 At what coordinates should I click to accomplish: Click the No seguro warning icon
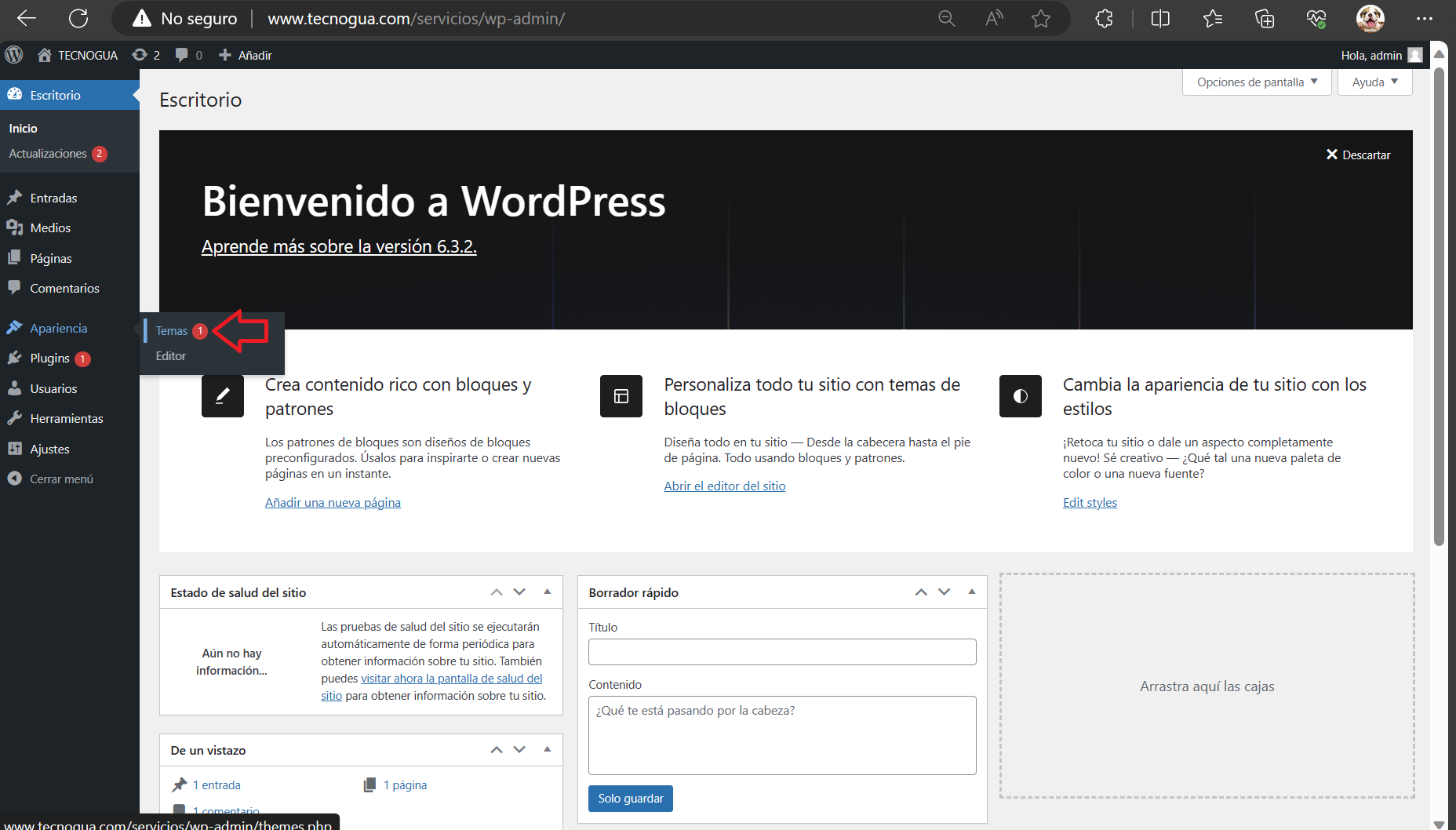142,19
